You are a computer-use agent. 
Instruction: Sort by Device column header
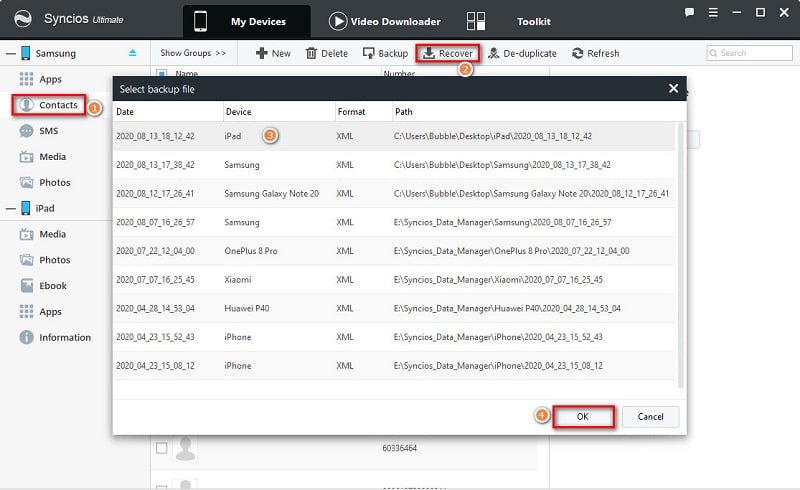[x=279, y=112]
